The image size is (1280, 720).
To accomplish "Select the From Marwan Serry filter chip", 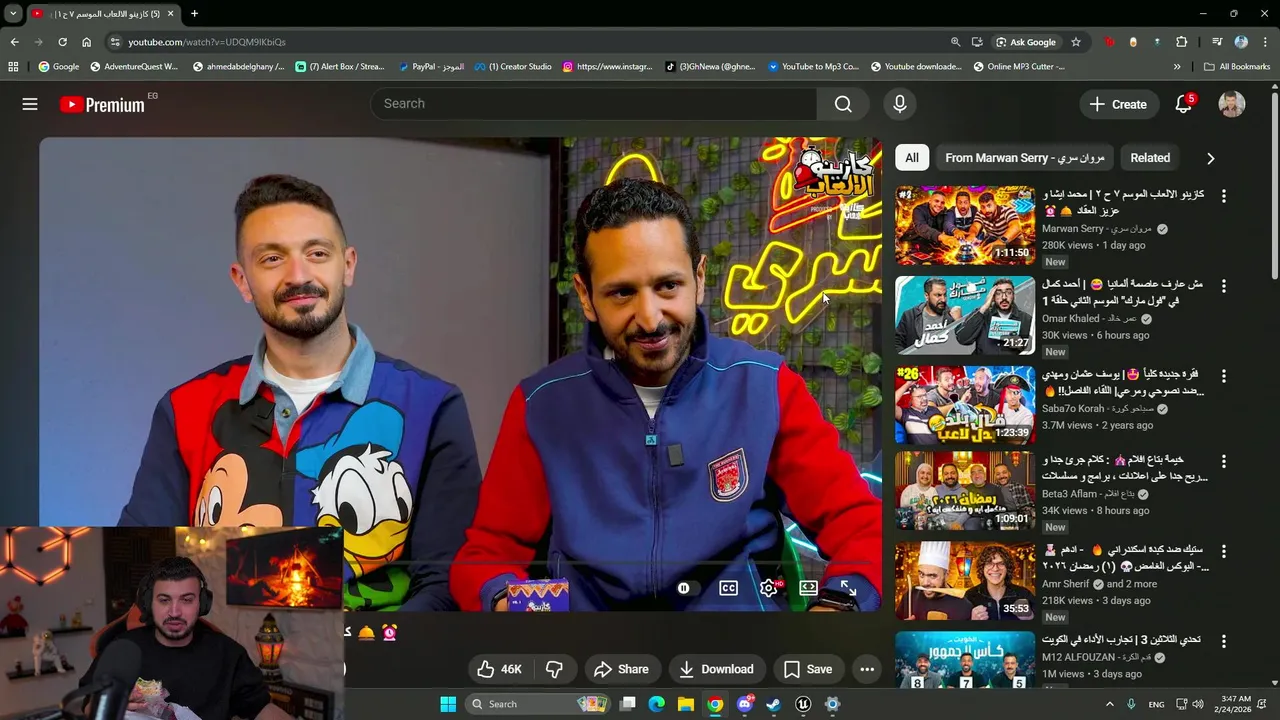I will coord(1025,158).
